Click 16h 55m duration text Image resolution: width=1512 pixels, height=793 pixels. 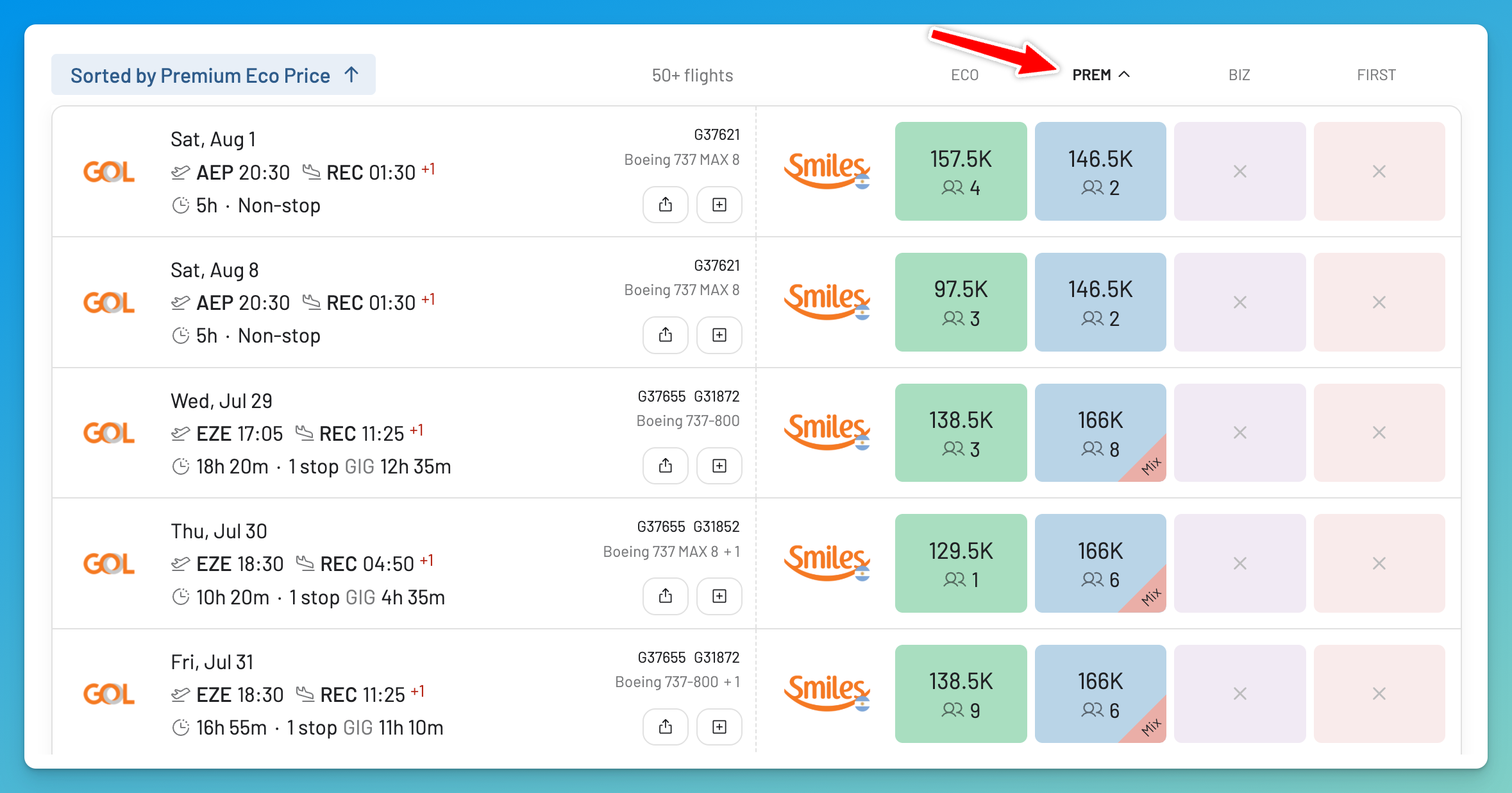point(231,728)
